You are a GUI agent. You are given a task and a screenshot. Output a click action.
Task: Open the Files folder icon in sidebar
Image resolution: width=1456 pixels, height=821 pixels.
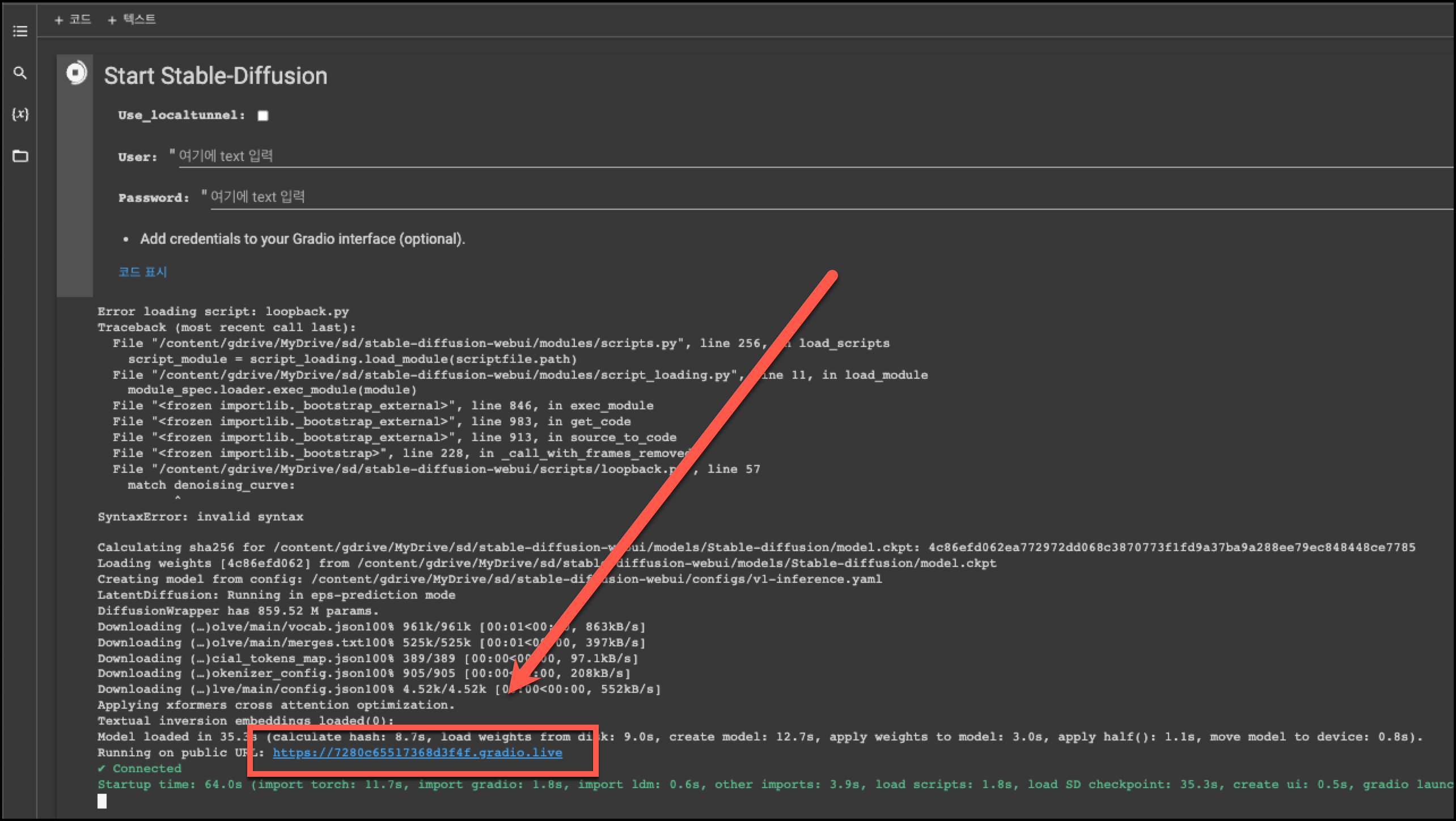[x=20, y=156]
